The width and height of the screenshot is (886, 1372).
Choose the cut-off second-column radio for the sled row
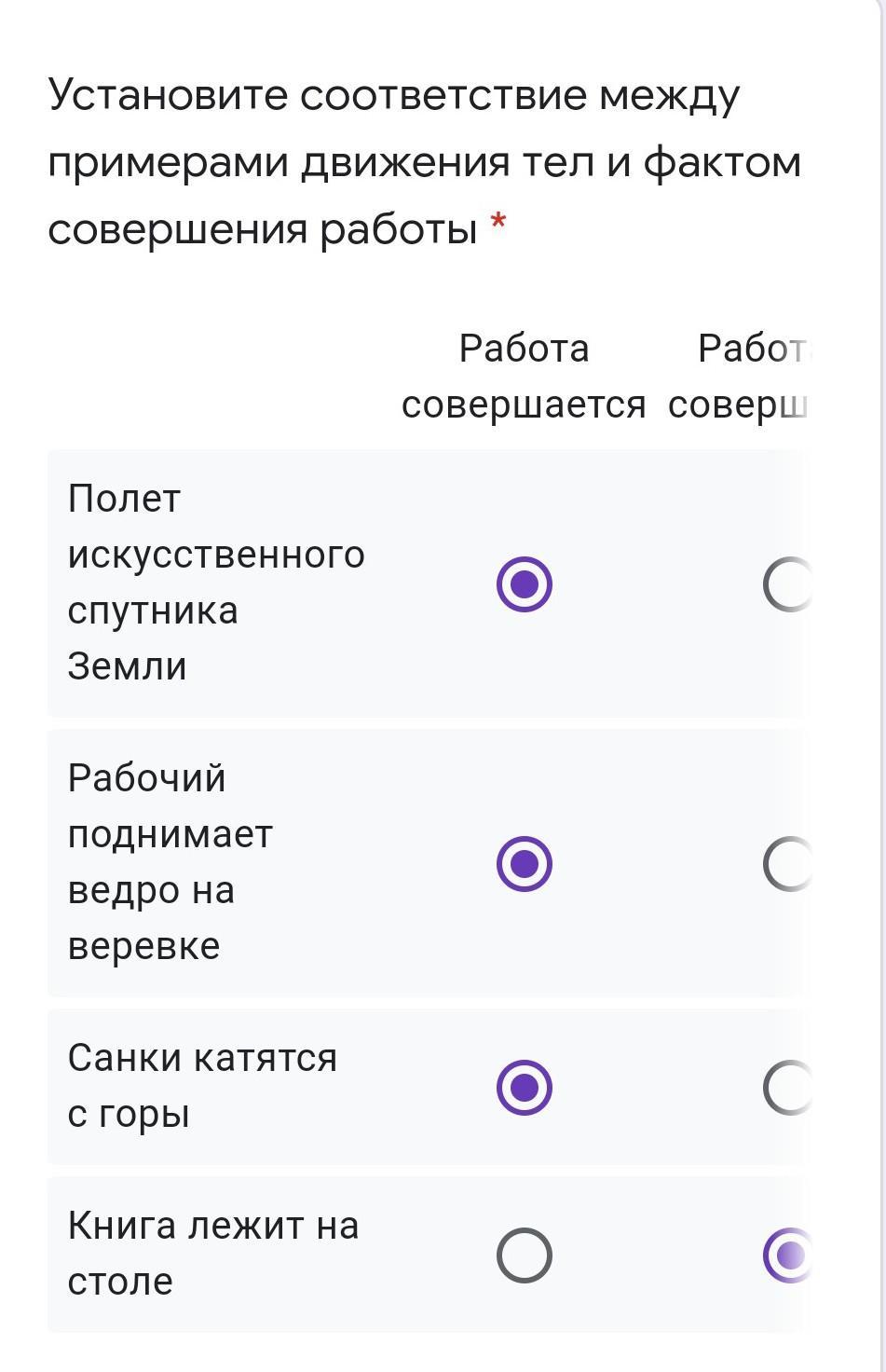(x=788, y=1088)
